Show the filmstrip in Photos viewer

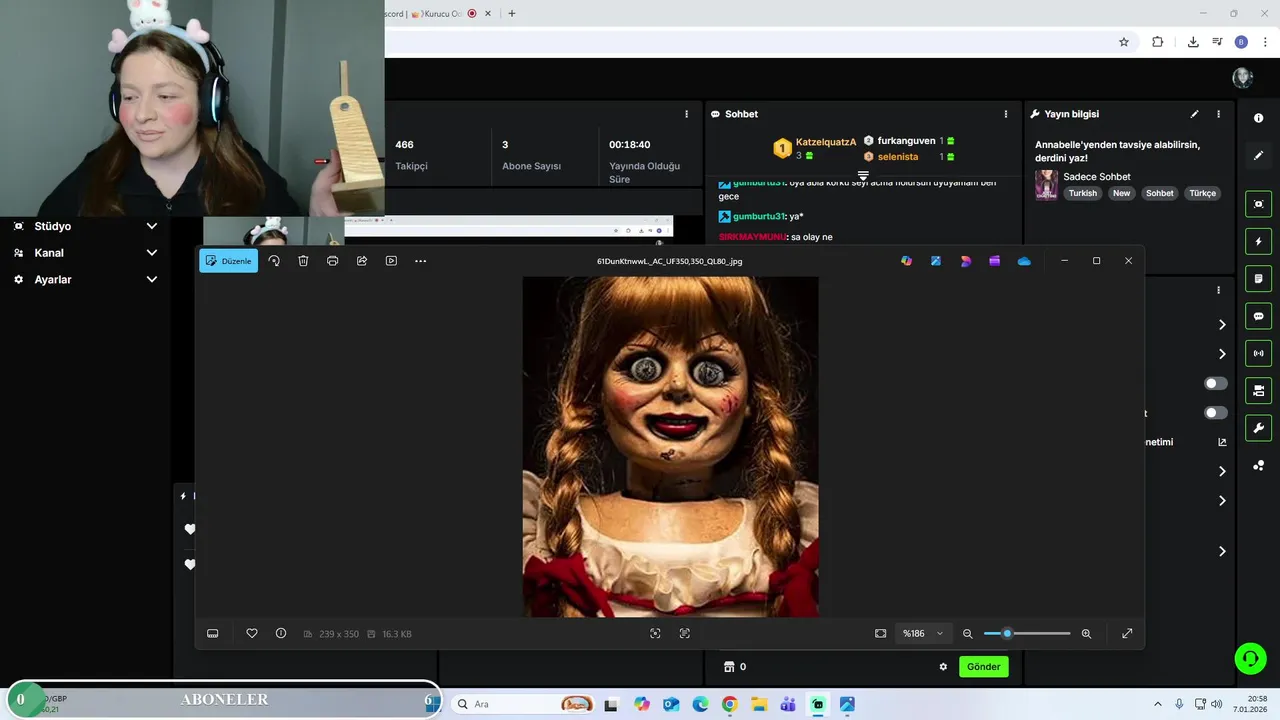click(x=212, y=633)
